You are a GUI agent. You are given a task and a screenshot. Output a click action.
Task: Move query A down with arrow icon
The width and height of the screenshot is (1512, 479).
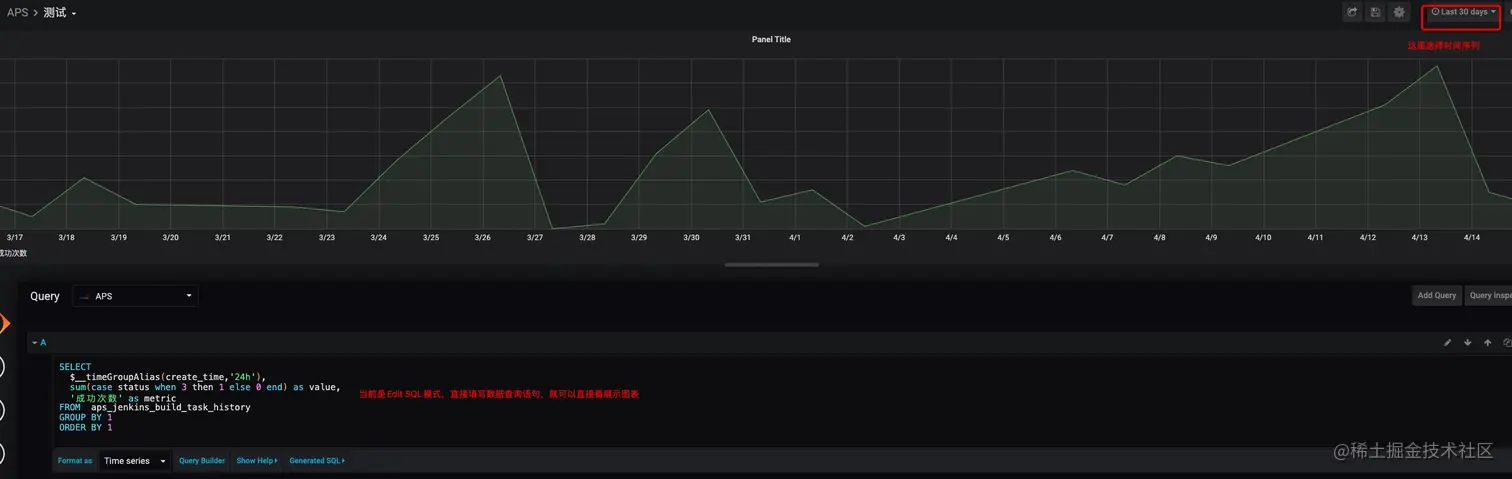[1468, 342]
